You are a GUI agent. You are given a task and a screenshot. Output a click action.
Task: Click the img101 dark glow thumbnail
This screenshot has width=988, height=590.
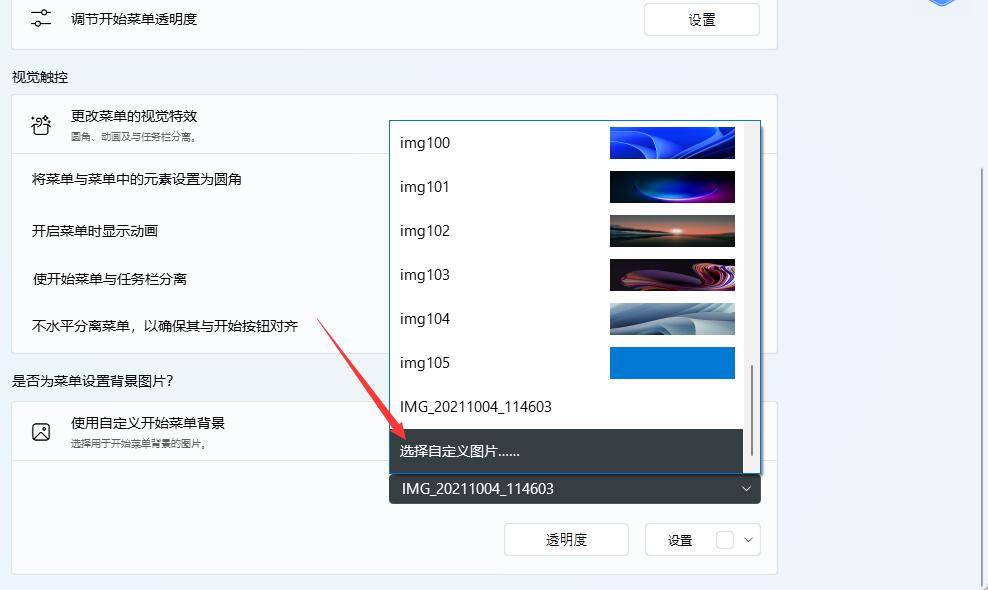pyautogui.click(x=672, y=187)
